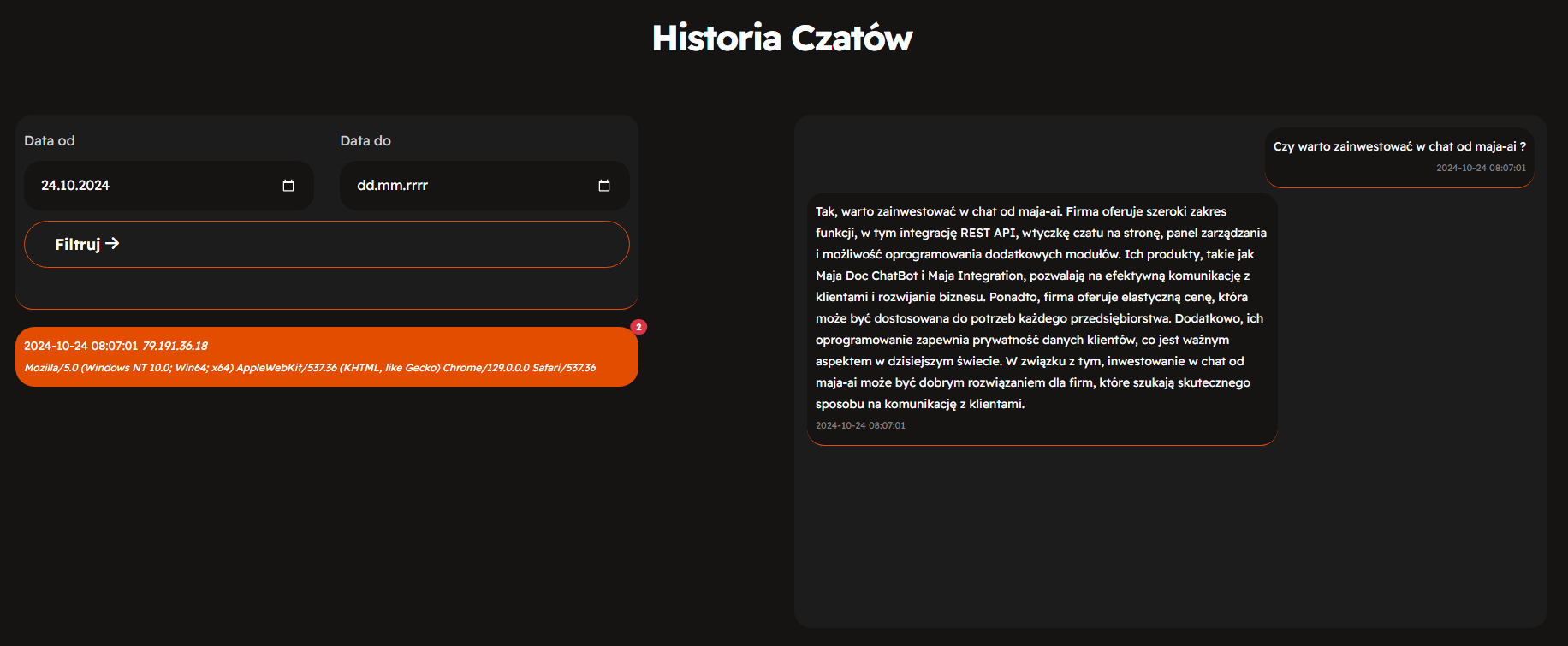Click the Data od date field 24.10.2024
Screen dimensions: 1568x646
pos(169,186)
